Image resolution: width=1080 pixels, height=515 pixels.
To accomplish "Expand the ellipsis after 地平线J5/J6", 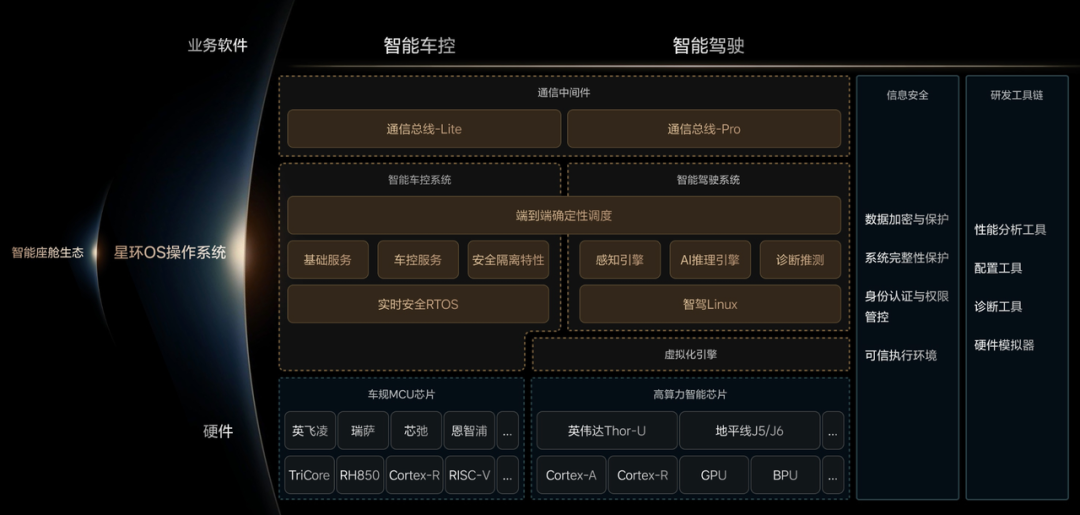I will tap(833, 431).
